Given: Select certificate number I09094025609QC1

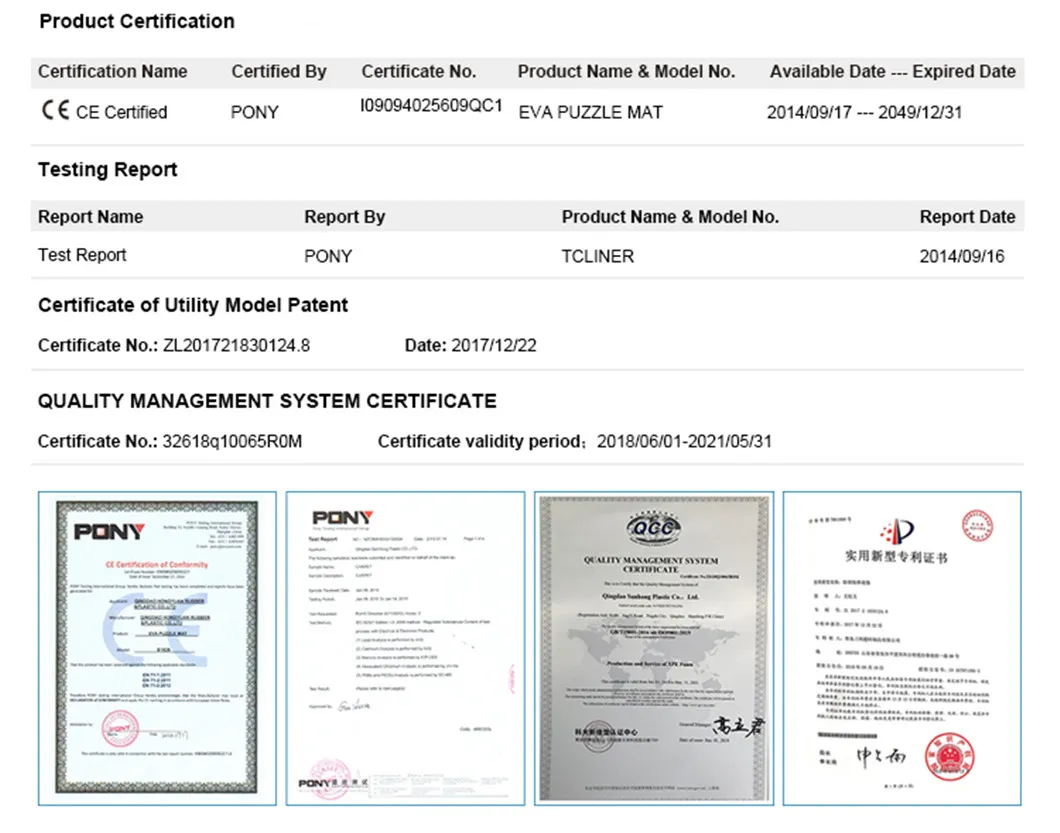Looking at the screenshot, I should pos(431,106).
